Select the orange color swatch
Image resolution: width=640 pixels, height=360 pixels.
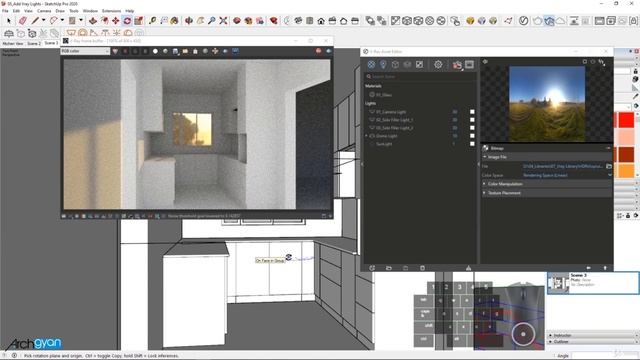pyautogui.click(x=626, y=171)
